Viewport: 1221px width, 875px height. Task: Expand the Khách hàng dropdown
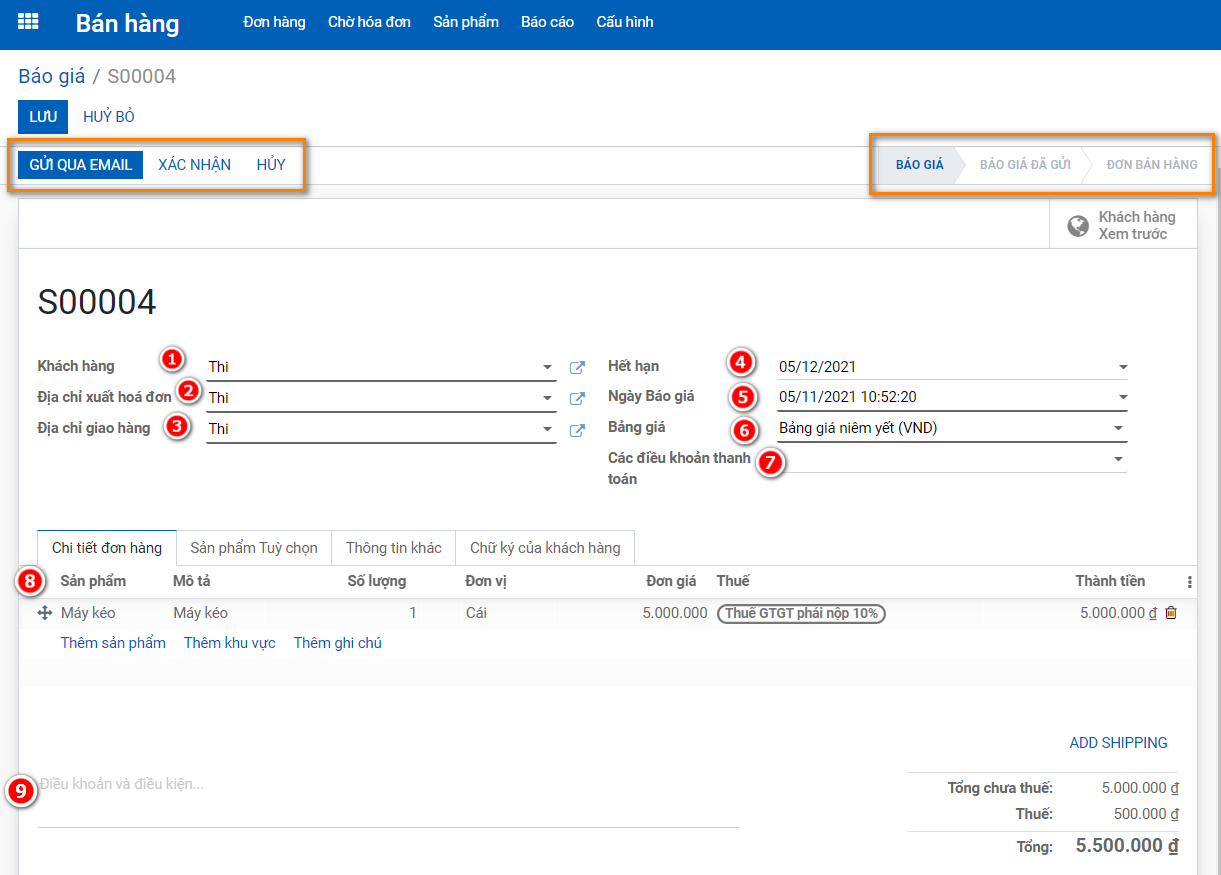click(x=547, y=367)
